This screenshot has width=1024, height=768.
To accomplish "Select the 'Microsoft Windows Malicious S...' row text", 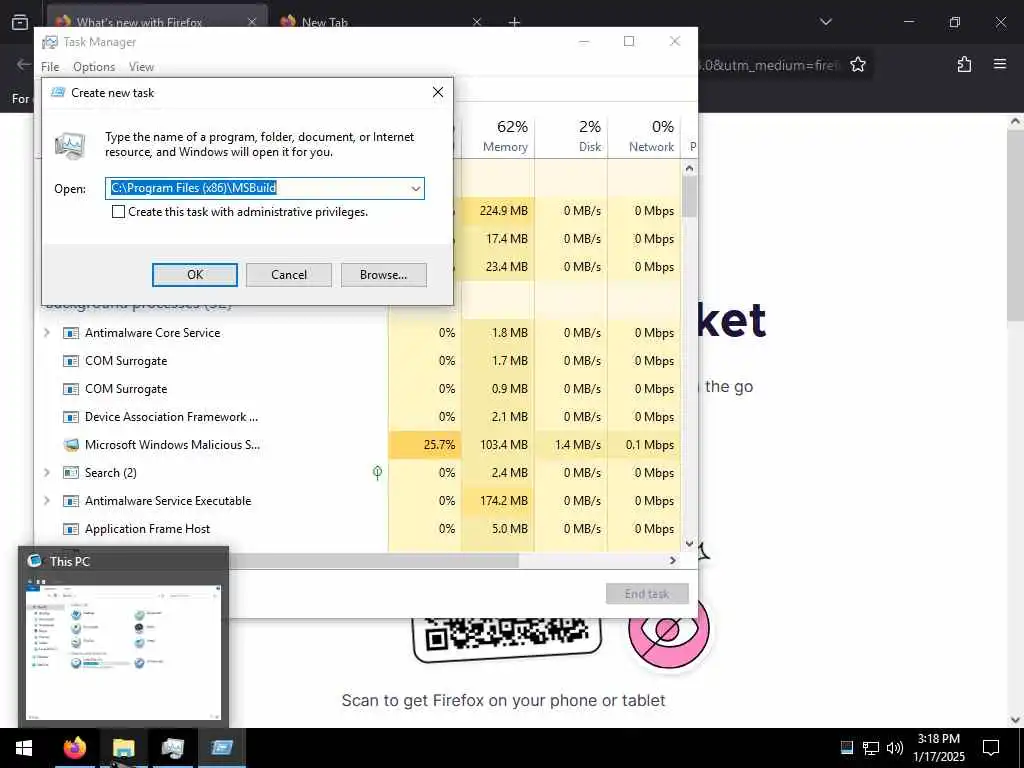I will point(172,445).
